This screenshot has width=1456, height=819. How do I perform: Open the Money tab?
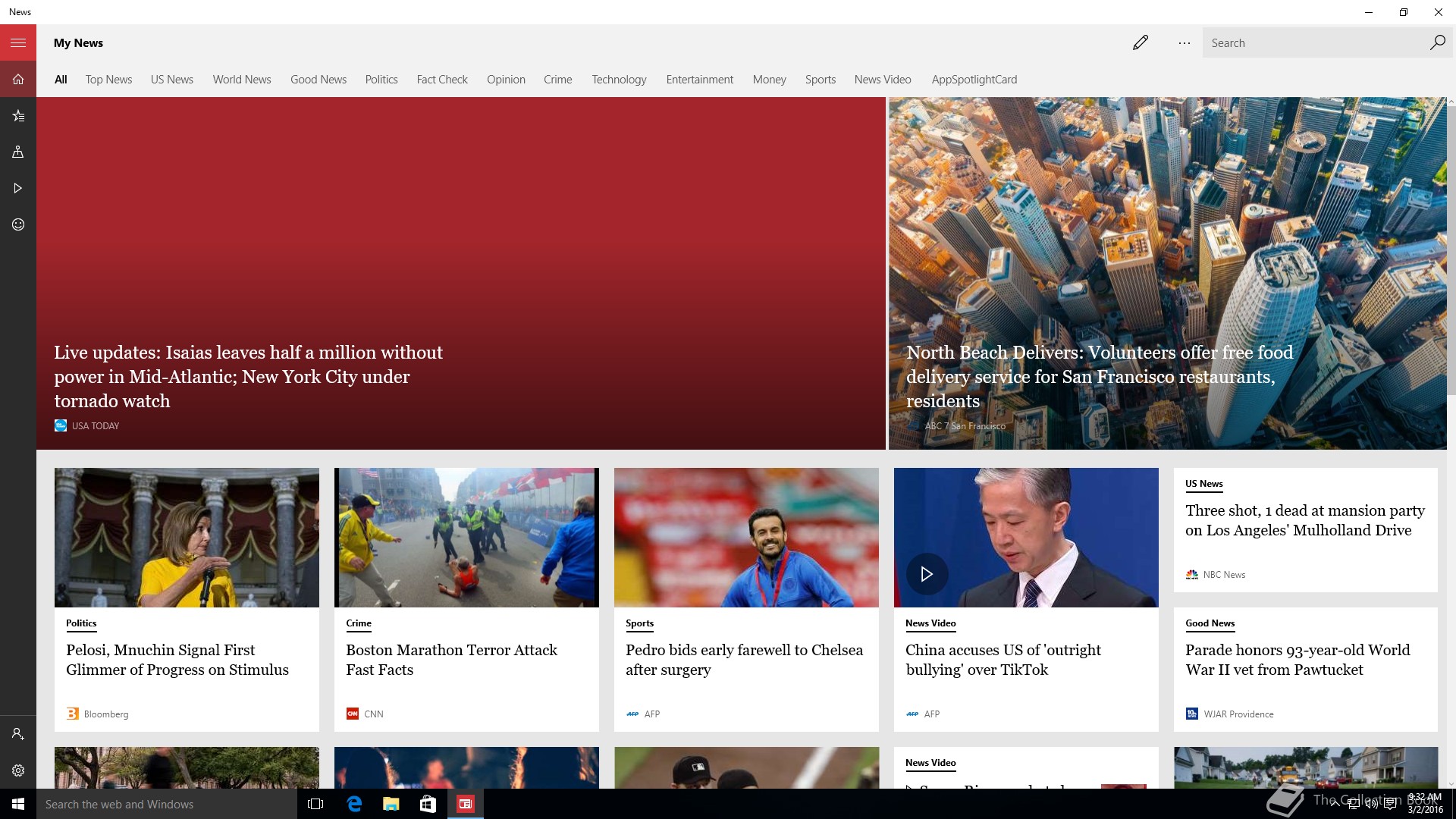[770, 80]
